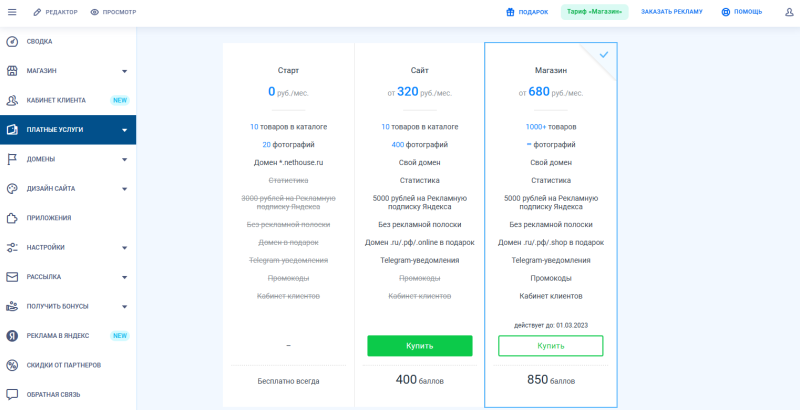Click 'Домен .ru/.рф/.shop в подарок' text
This screenshot has width=800, height=410.
click(x=551, y=243)
